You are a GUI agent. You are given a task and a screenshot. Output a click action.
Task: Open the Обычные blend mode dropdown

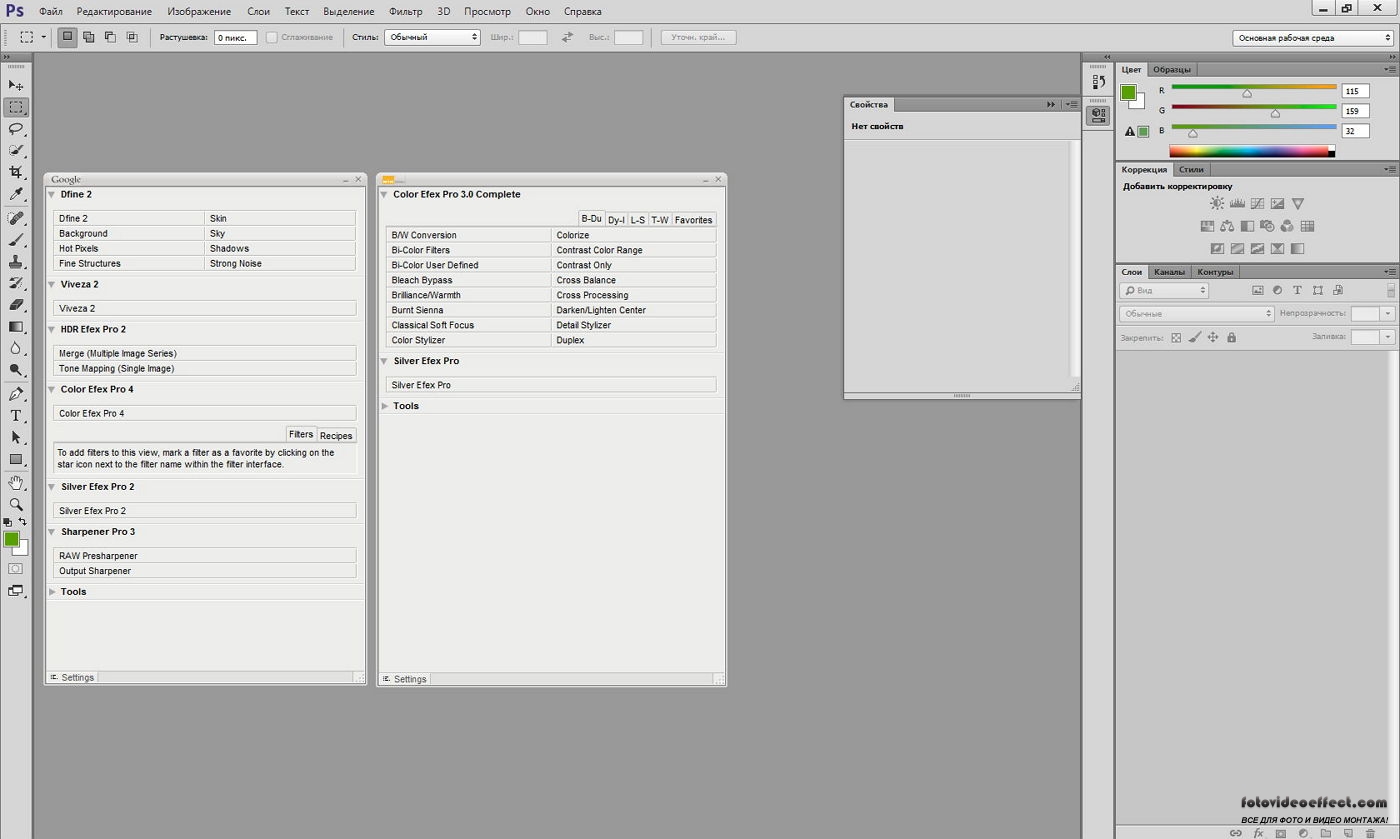(1196, 313)
